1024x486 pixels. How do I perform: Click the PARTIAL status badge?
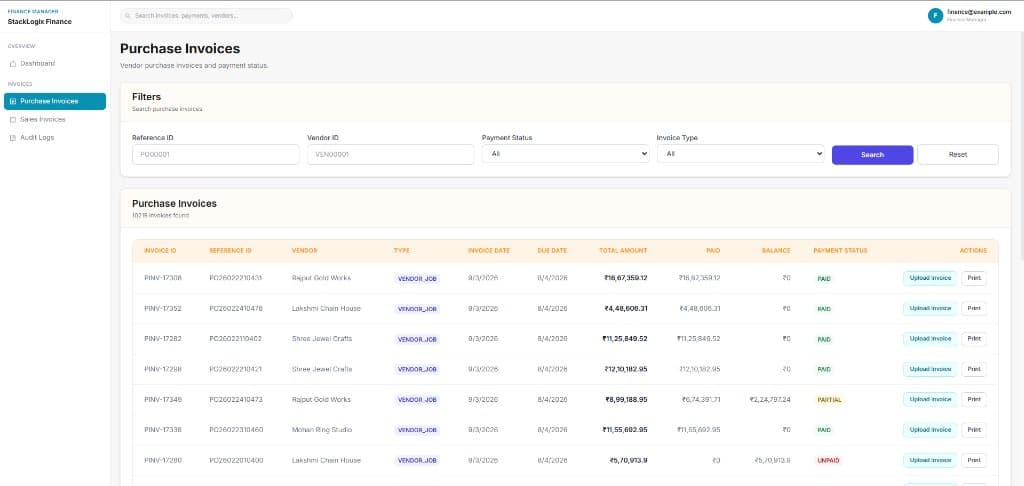[x=829, y=400]
